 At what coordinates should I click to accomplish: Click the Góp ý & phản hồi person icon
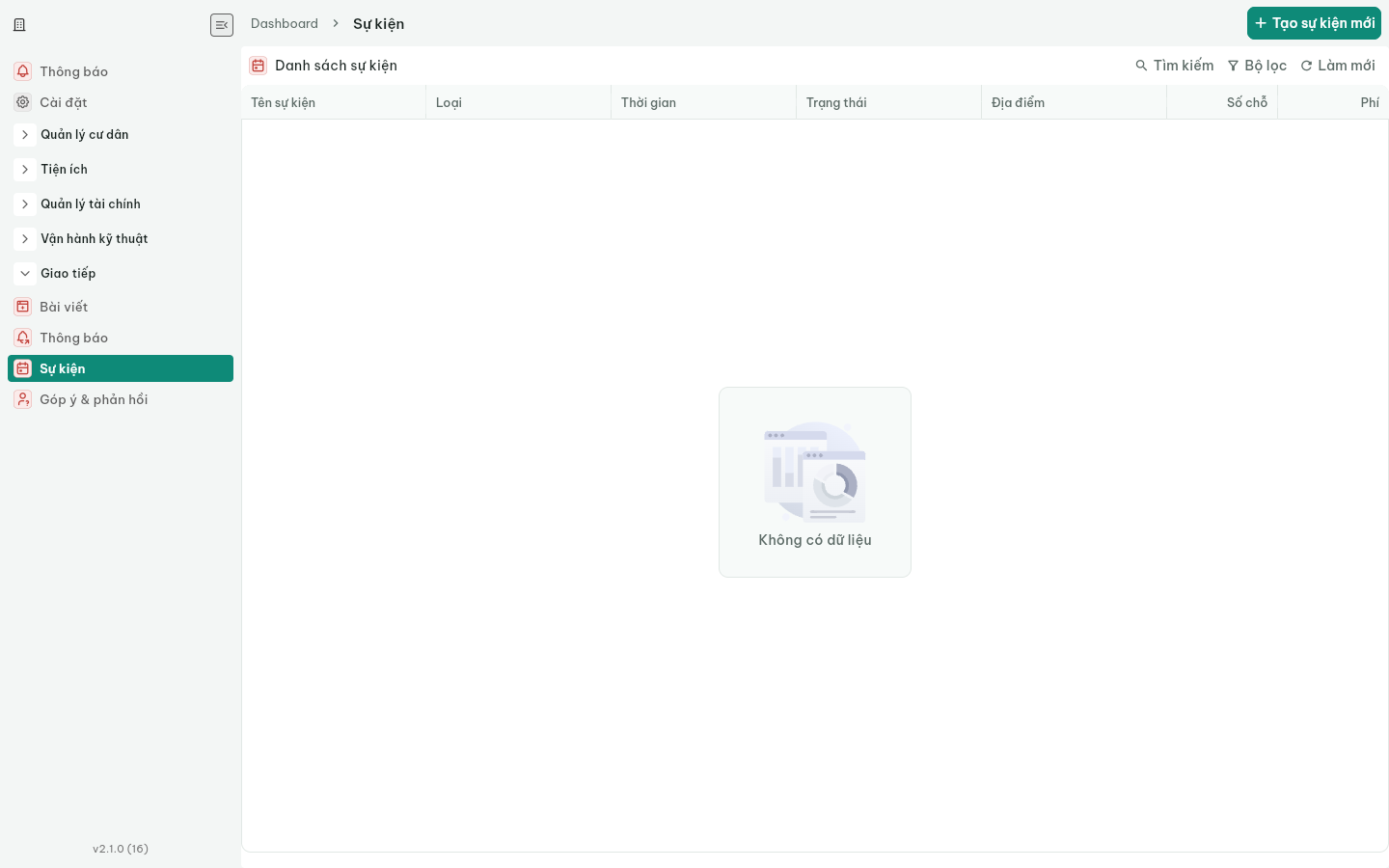click(x=23, y=399)
